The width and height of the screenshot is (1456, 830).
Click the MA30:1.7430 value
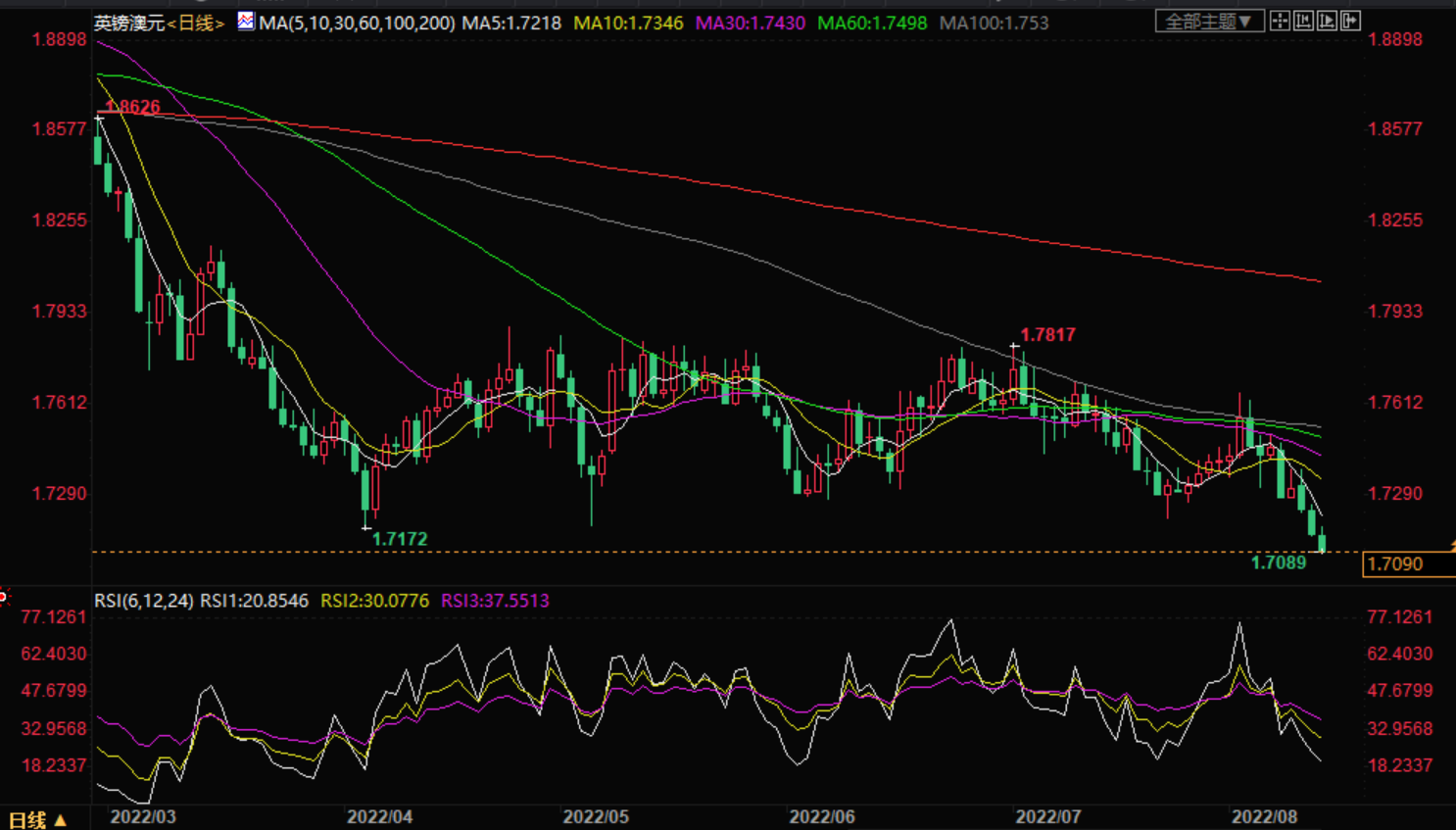click(x=751, y=22)
